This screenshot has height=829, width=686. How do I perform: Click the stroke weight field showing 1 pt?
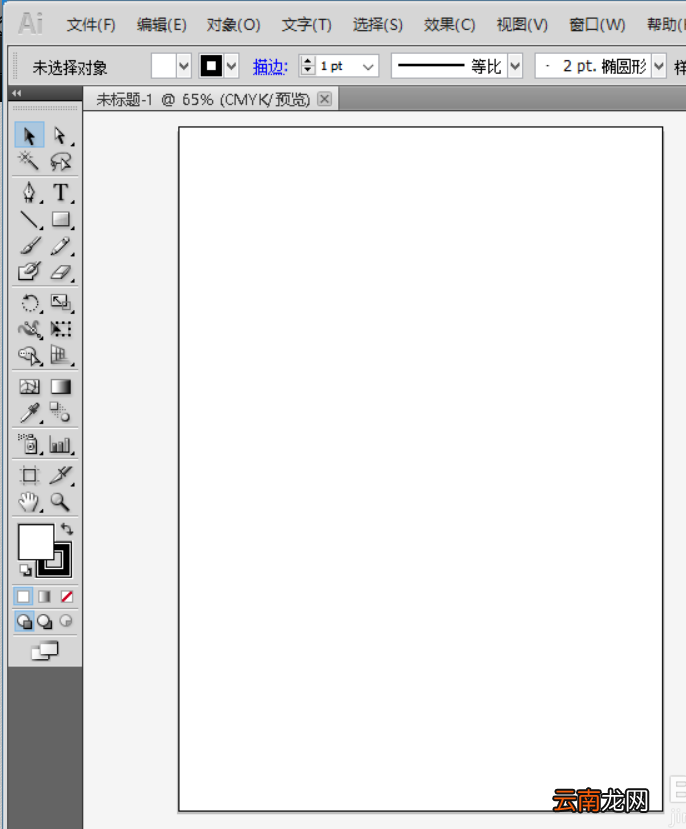(x=337, y=67)
